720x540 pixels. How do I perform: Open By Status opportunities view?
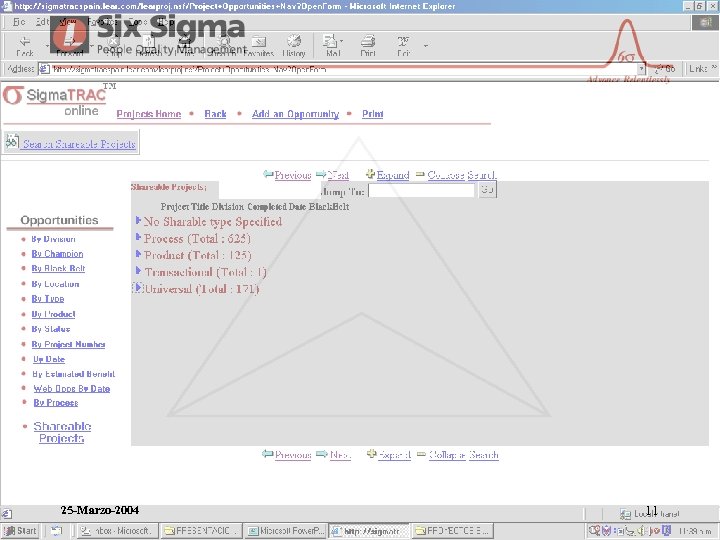[x=51, y=329]
